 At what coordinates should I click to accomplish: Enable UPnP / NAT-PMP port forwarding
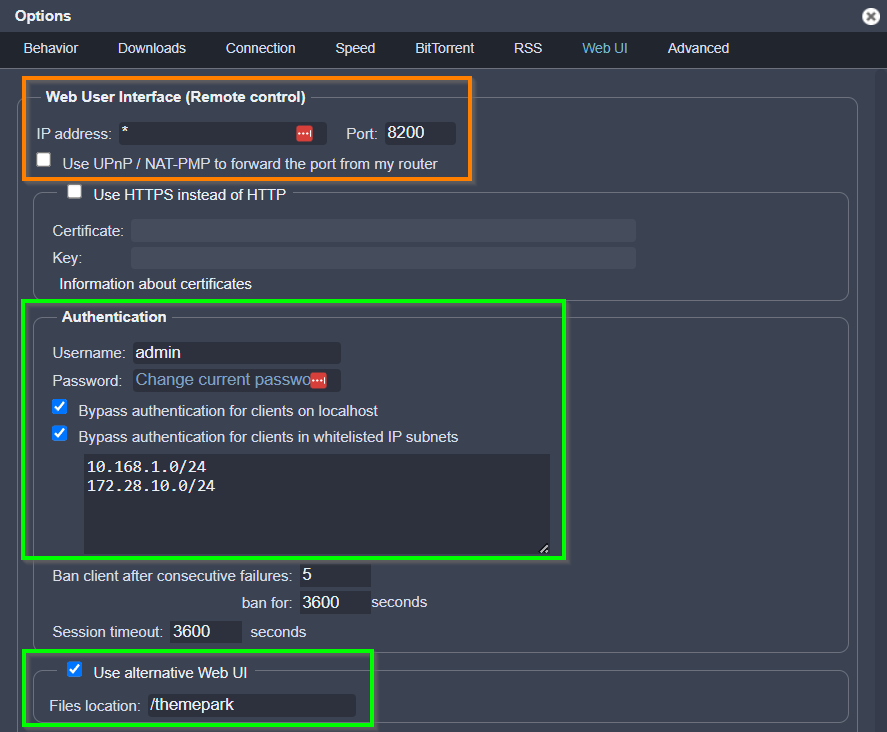click(x=43, y=160)
